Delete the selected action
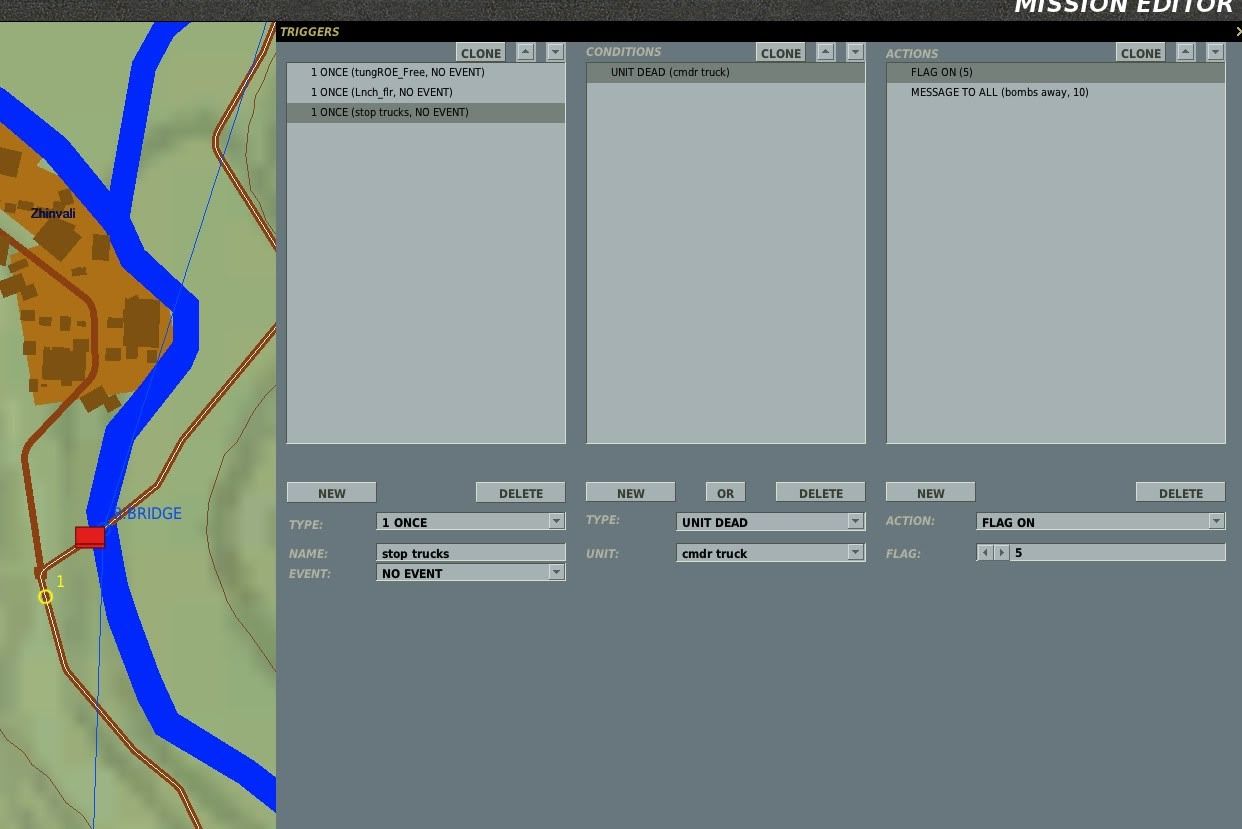Viewport: 1242px width, 829px height. (1181, 493)
